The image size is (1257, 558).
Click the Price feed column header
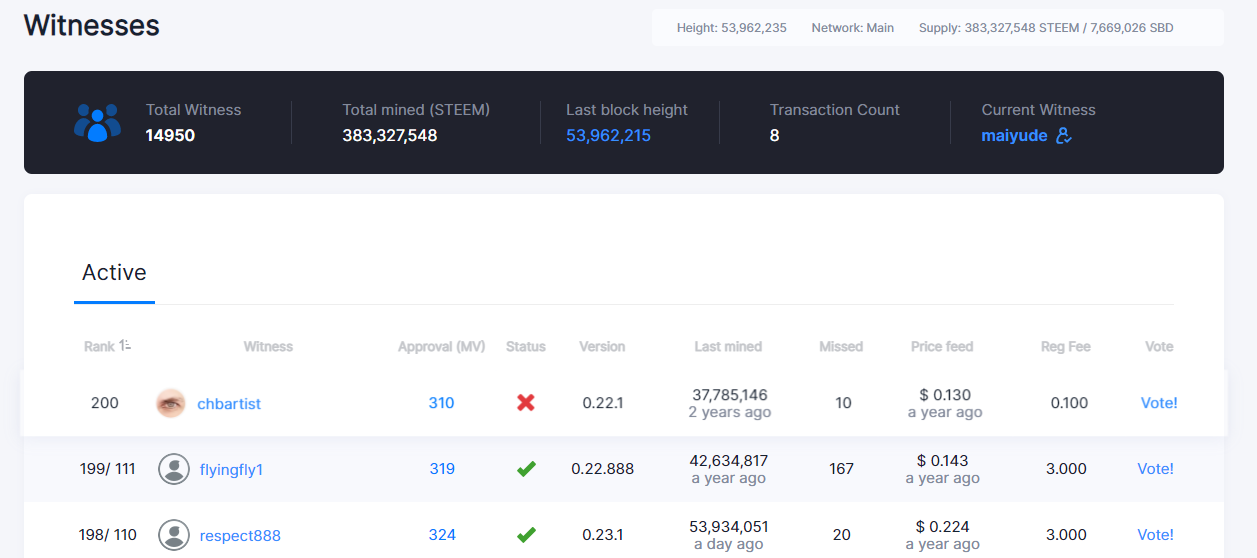tap(942, 346)
